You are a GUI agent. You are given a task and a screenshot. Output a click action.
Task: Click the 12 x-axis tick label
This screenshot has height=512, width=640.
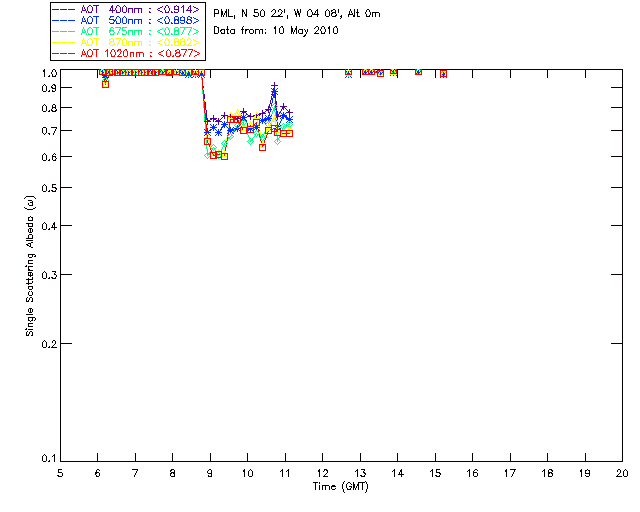[x=322, y=473]
